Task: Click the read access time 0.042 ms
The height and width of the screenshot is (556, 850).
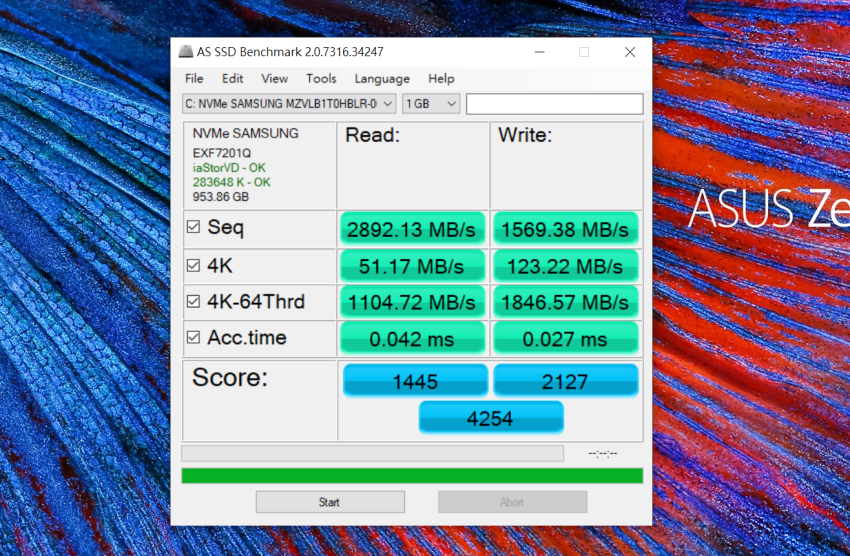Action: pos(412,339)
